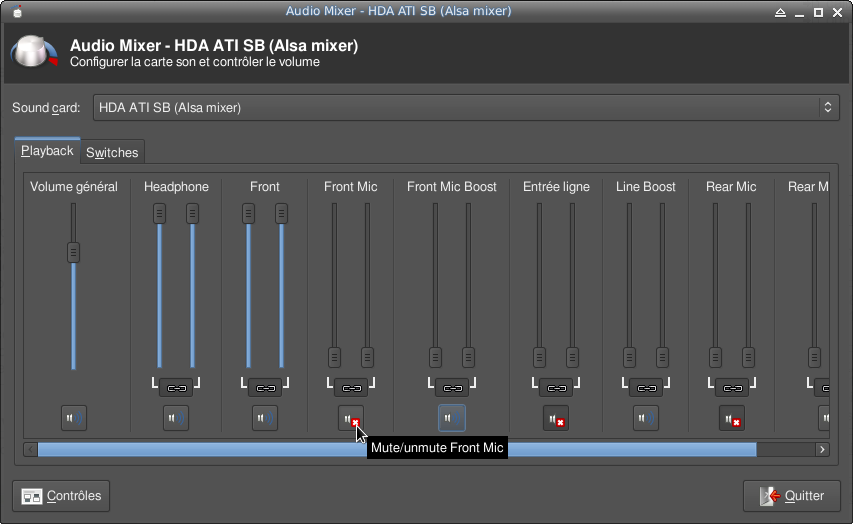Open the Sound card dropdown
Screen dimensions: 853x524
click(465, 107)
